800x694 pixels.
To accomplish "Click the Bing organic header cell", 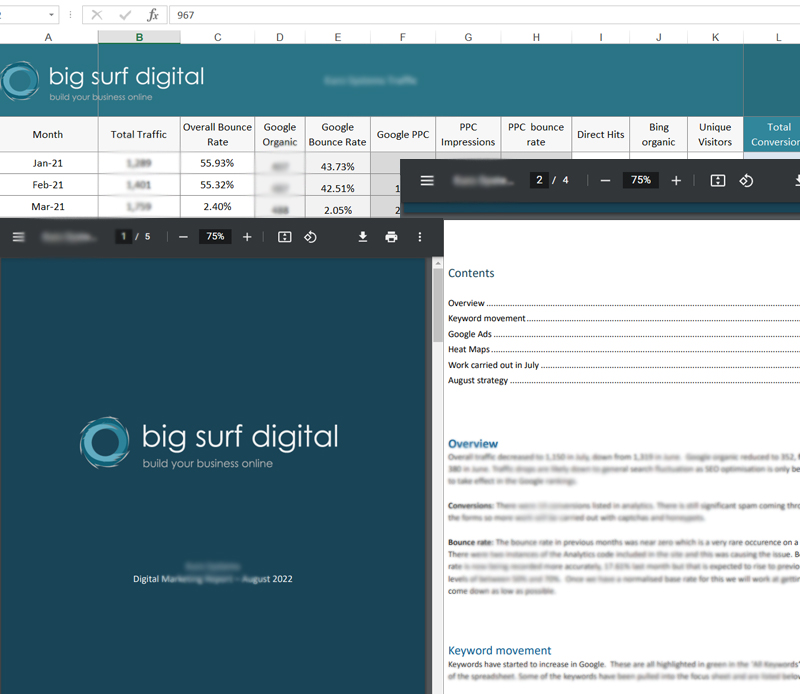I will coord(658,134).
